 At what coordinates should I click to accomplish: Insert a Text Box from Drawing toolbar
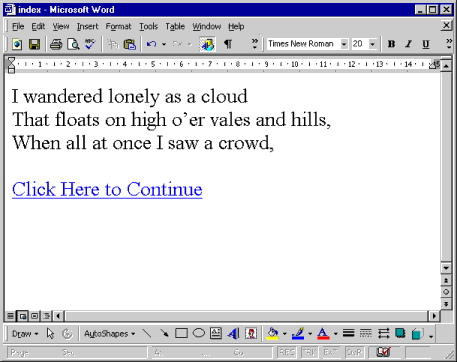pyautogui.click(x=216, y=334)
